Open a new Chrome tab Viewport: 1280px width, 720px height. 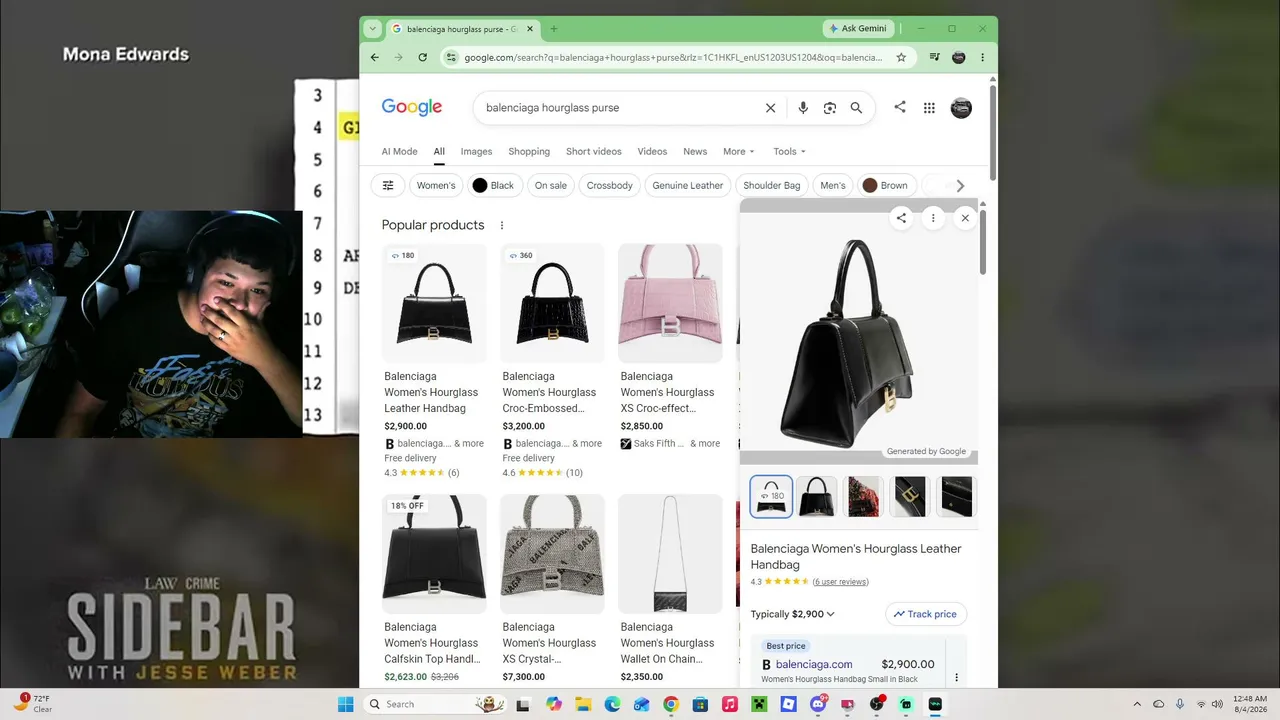[554, 29]
